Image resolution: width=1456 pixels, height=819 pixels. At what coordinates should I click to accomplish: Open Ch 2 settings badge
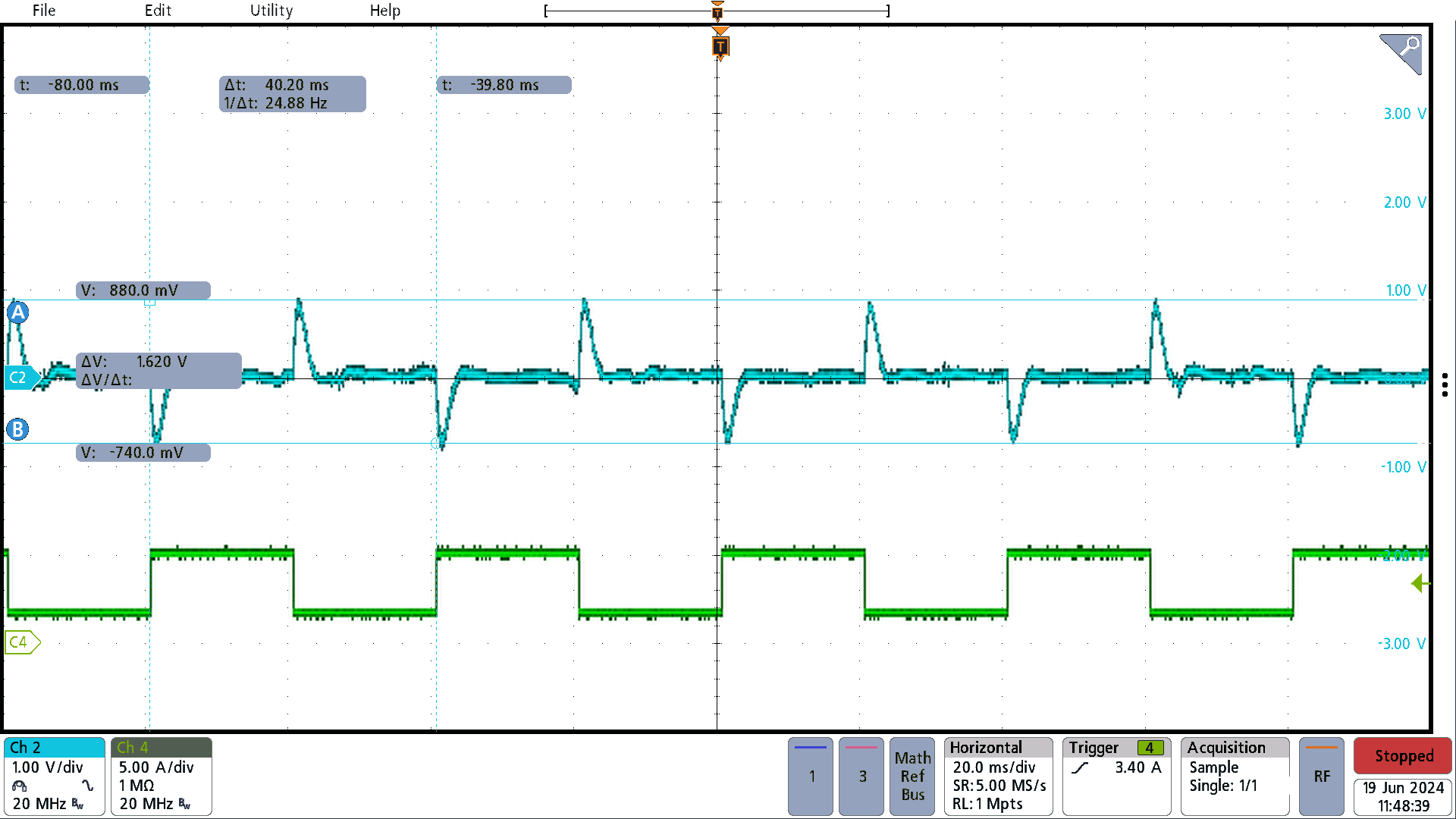pos(55,776)
